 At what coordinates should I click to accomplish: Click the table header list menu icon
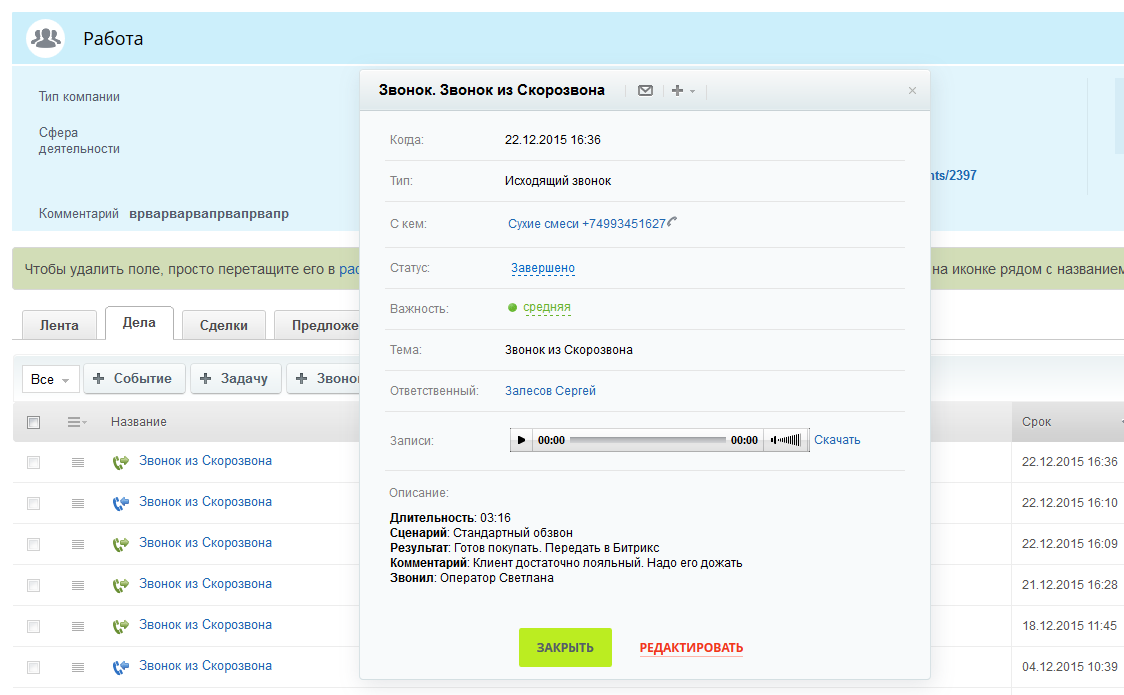[x=76, y=422]
